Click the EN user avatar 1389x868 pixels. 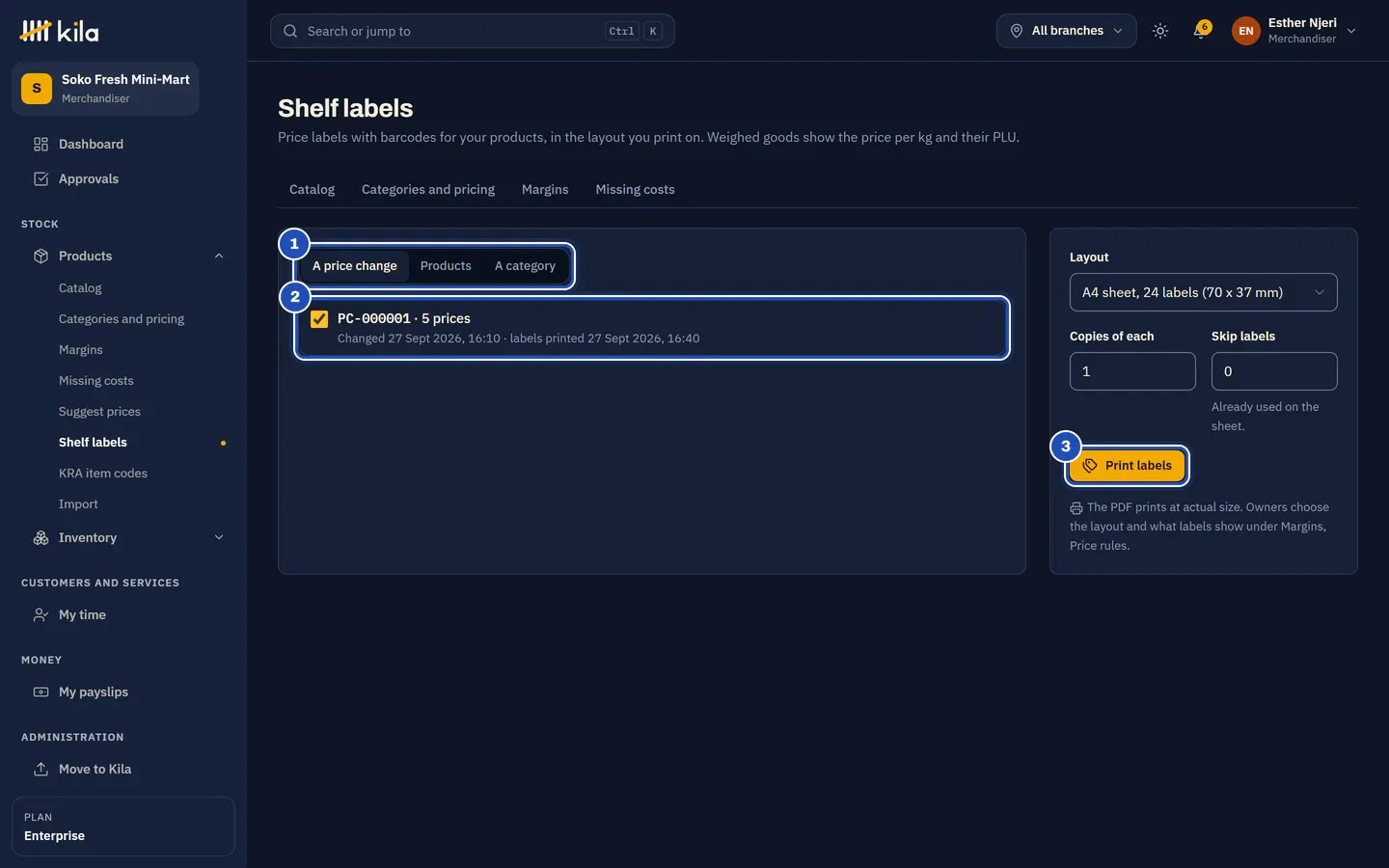tap(1246, 31)
